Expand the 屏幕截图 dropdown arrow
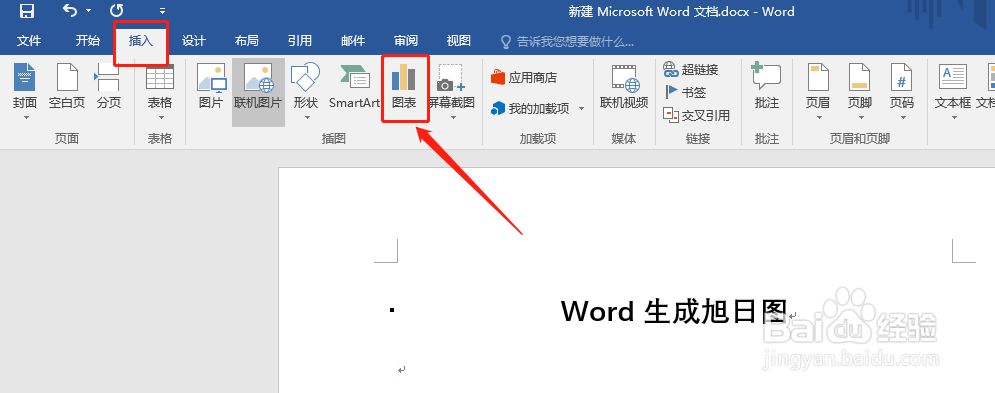The width and height of the screenshot is (995, 393). (x=453, y=117)
